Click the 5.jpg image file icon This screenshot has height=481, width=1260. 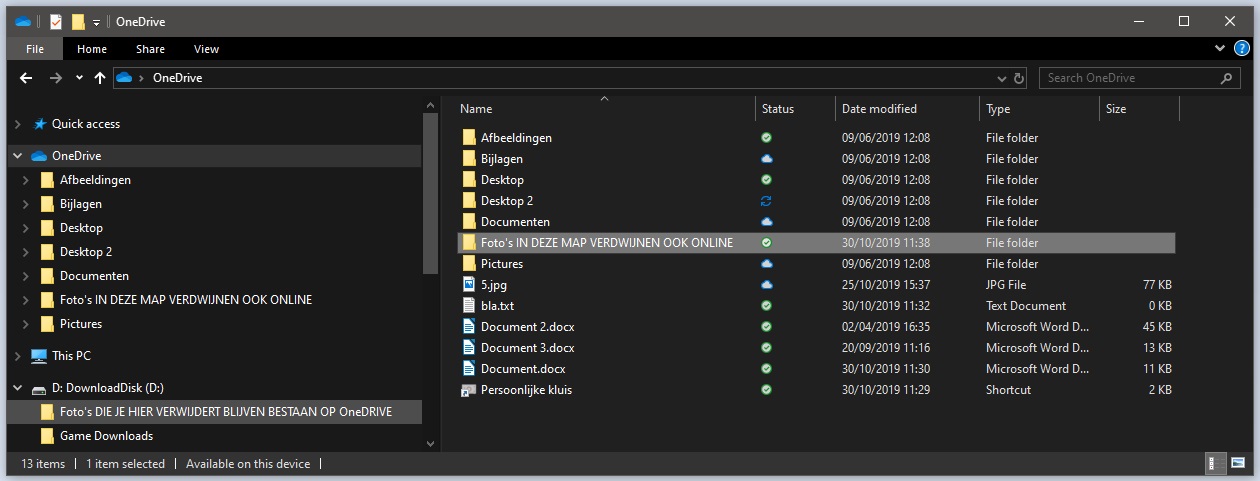click(x=468, y=285)
